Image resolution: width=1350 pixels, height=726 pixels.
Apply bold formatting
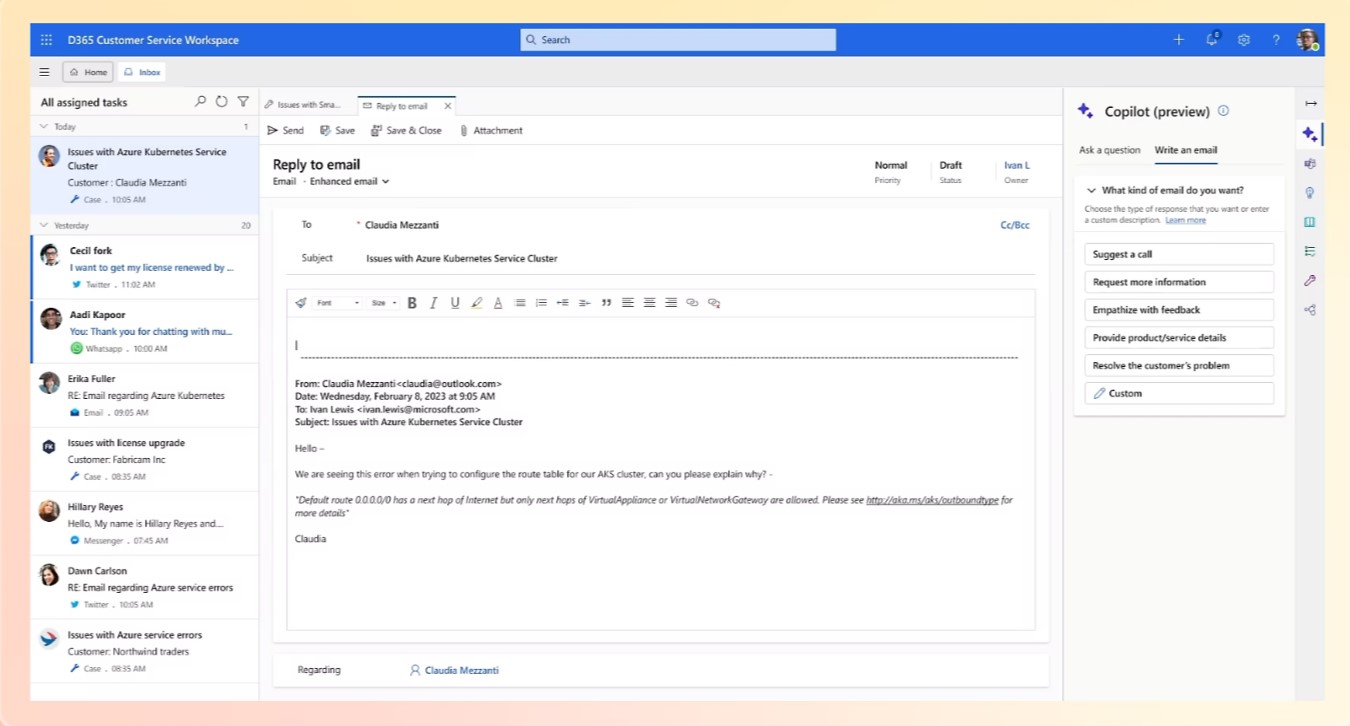(x=412, y=303)
